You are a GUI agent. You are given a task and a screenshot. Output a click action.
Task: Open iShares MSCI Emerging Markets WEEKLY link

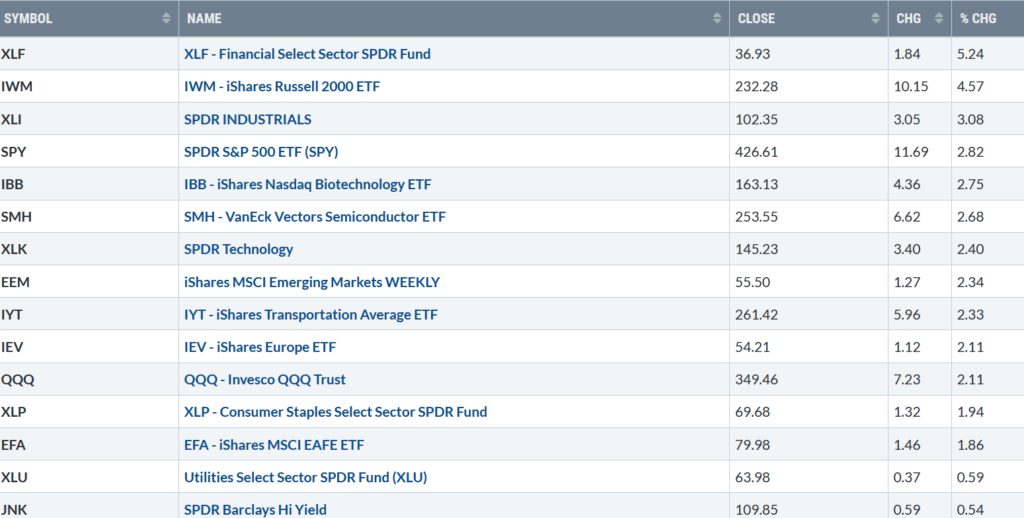(x=312, y=282)
